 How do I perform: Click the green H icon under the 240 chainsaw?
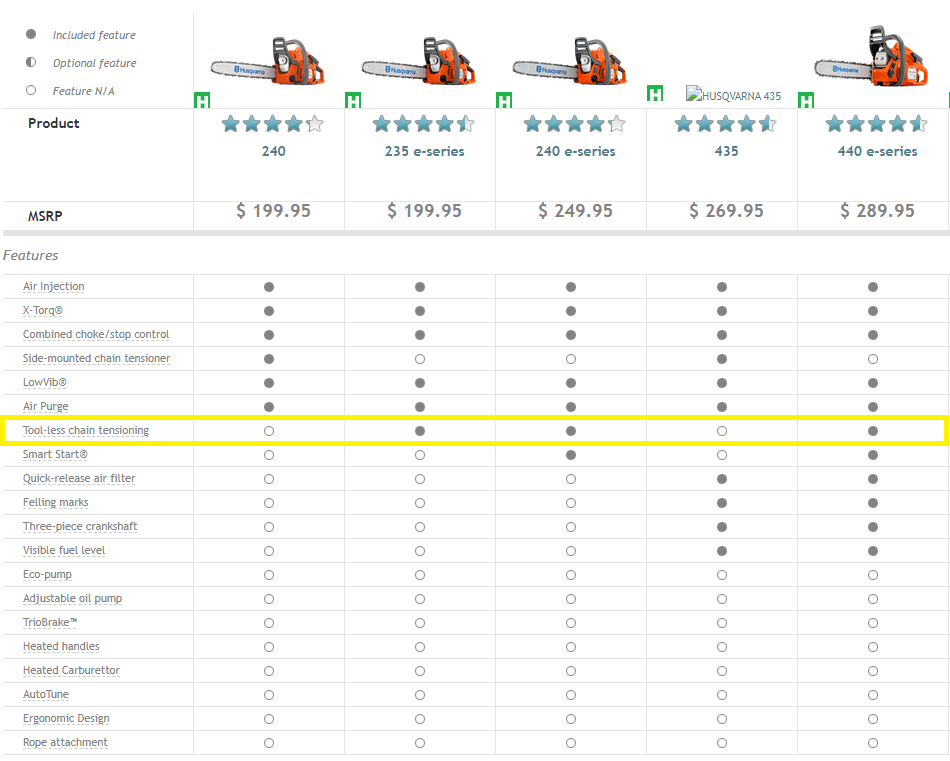click(202, 101)
